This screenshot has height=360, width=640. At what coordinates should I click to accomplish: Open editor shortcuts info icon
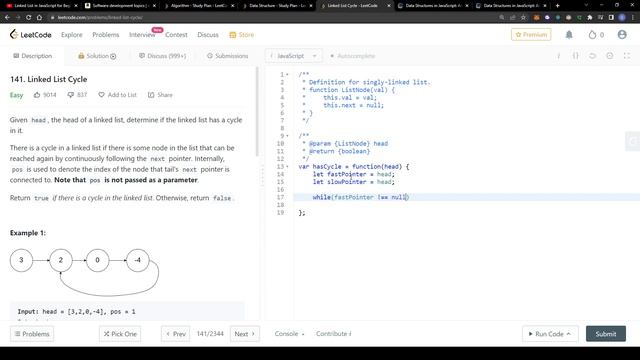[x=558, y=56]
